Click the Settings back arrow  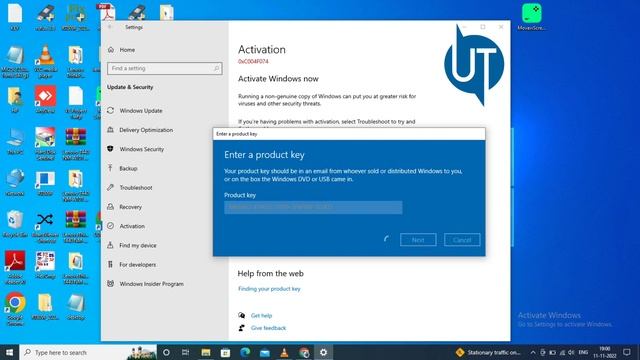tap(110, 27)
